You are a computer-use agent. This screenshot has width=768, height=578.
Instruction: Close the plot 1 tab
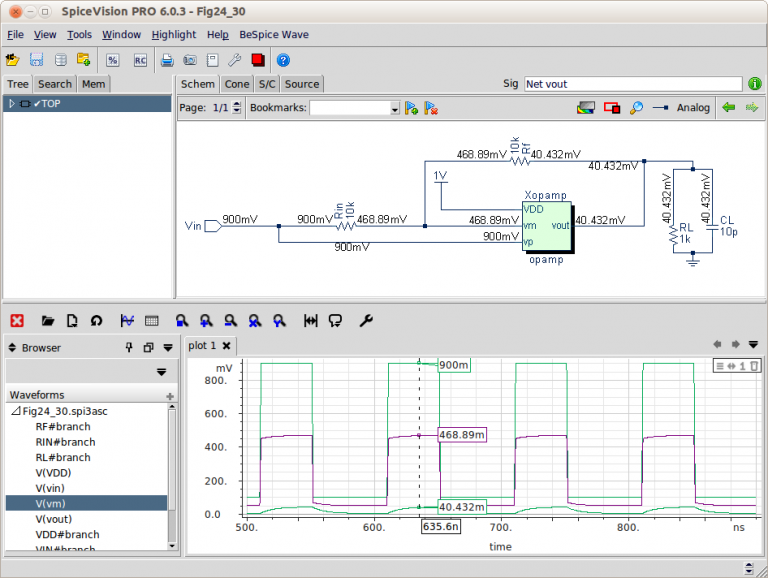coord(227,346)
